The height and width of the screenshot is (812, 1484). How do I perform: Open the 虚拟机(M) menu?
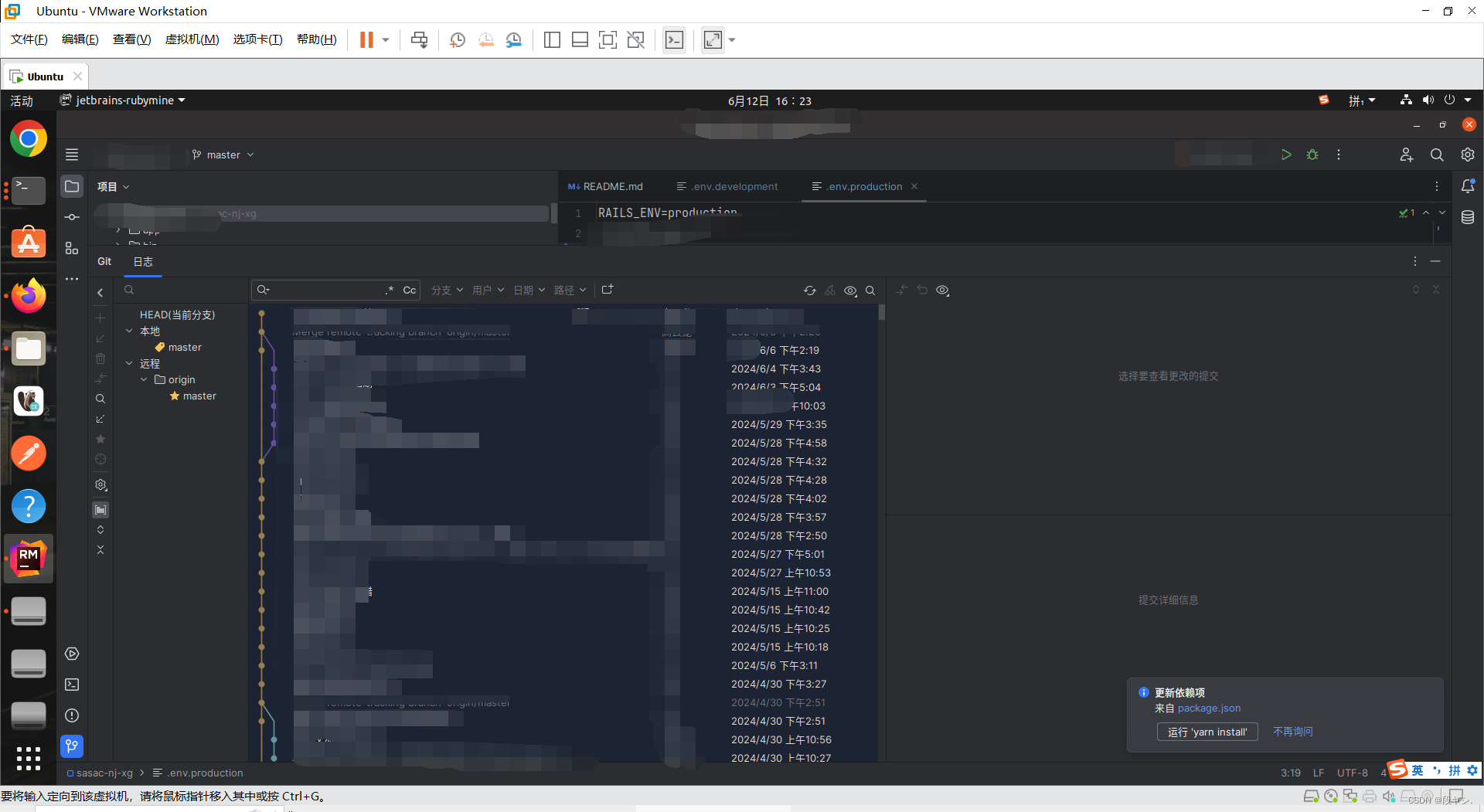192,39
